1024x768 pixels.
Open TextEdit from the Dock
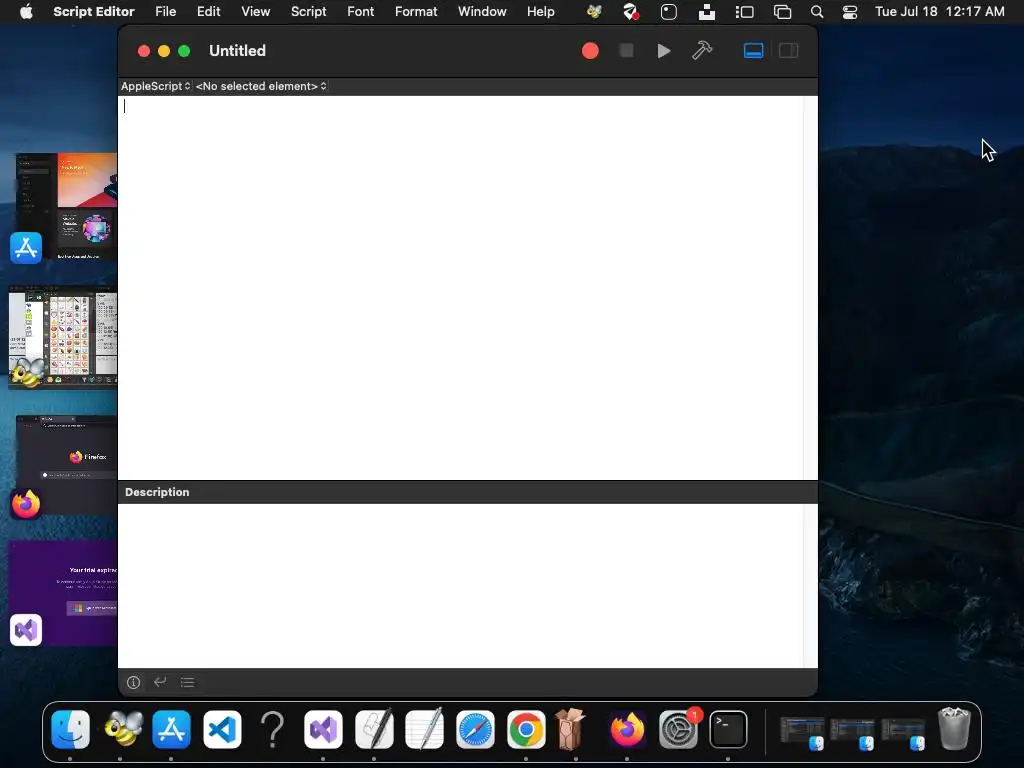pos(424,729)
